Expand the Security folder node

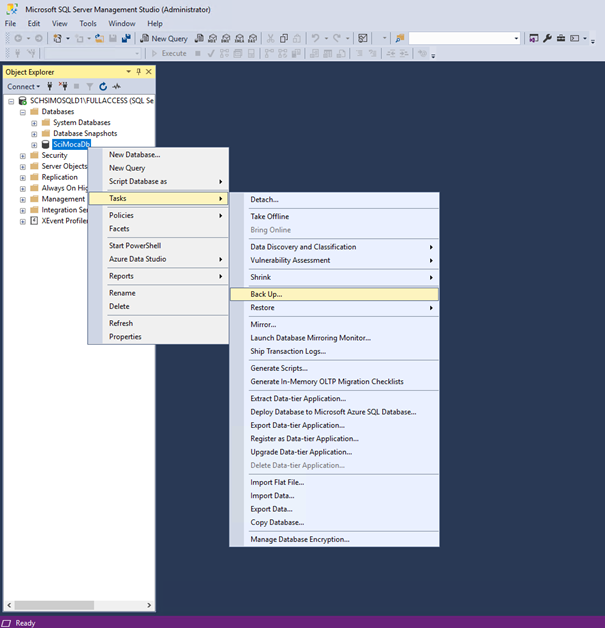23,156
